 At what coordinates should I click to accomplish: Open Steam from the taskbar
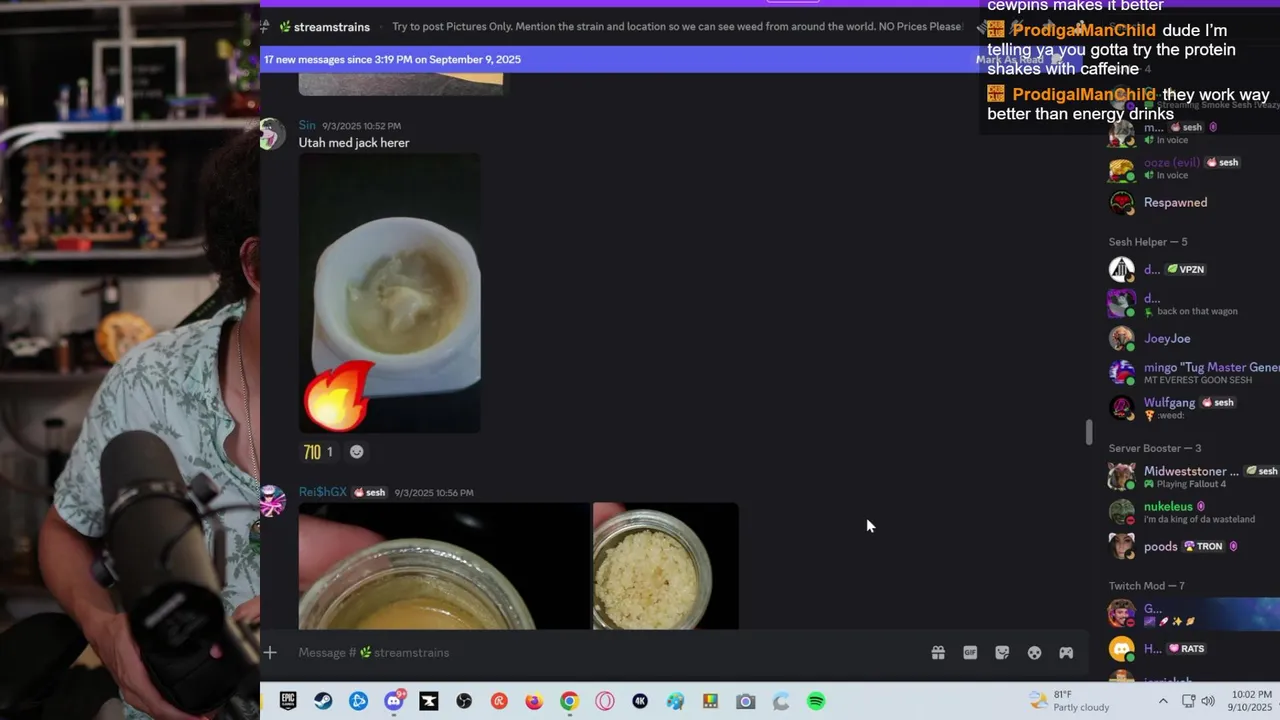coord(323,701)
